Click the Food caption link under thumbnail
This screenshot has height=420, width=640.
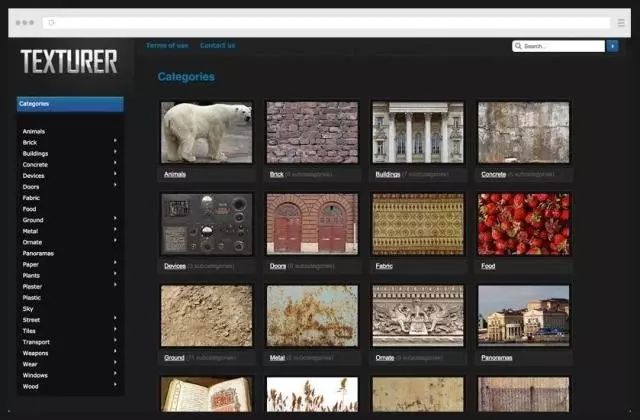(488, 266)
